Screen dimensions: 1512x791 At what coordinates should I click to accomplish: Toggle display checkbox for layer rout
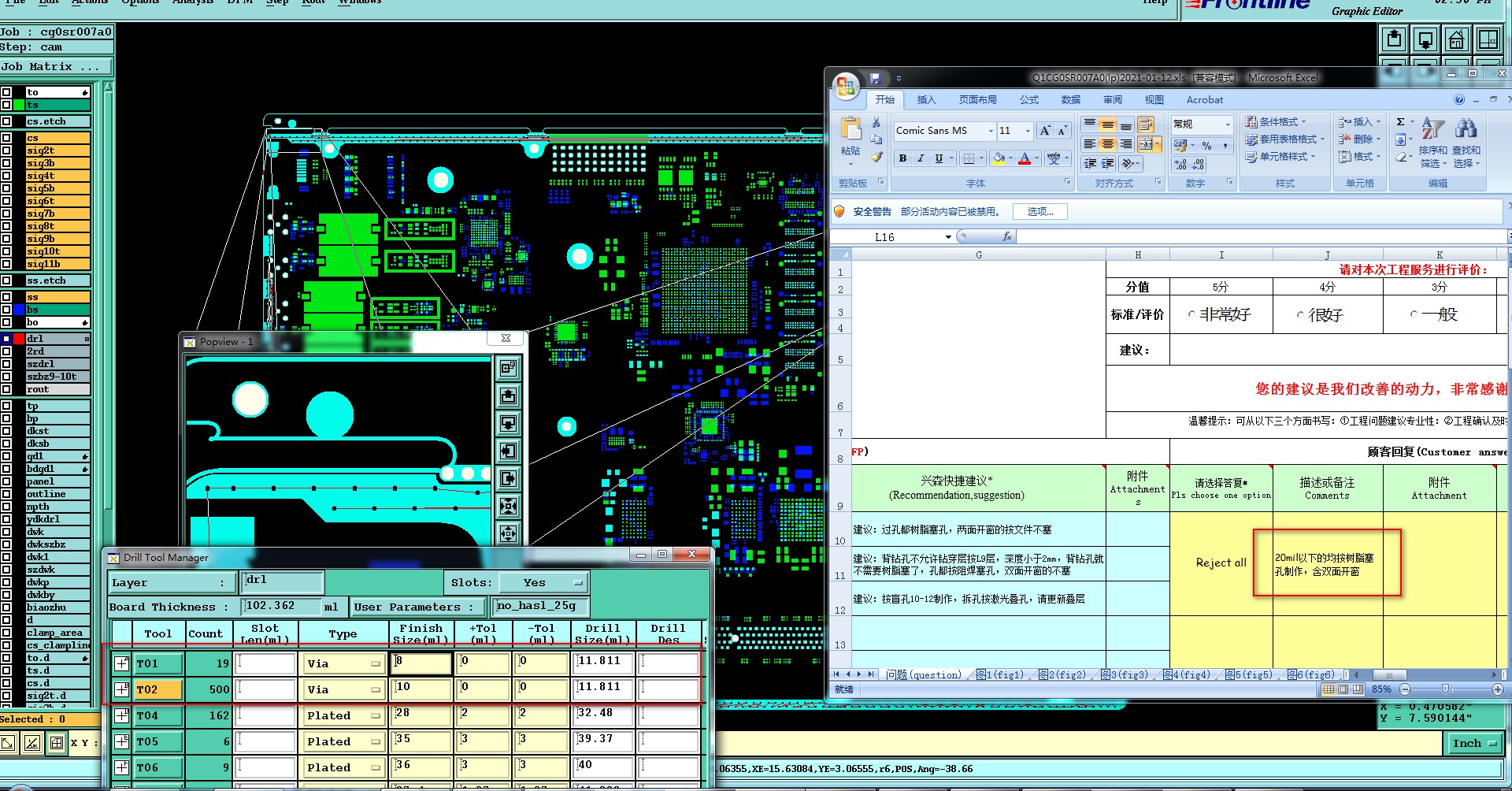pyautogui.click(x=6, y=389)
